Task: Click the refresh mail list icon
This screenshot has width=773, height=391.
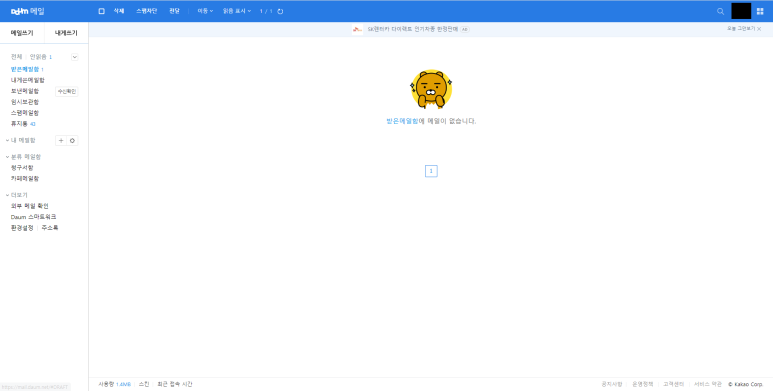Action: click(280, 11)
